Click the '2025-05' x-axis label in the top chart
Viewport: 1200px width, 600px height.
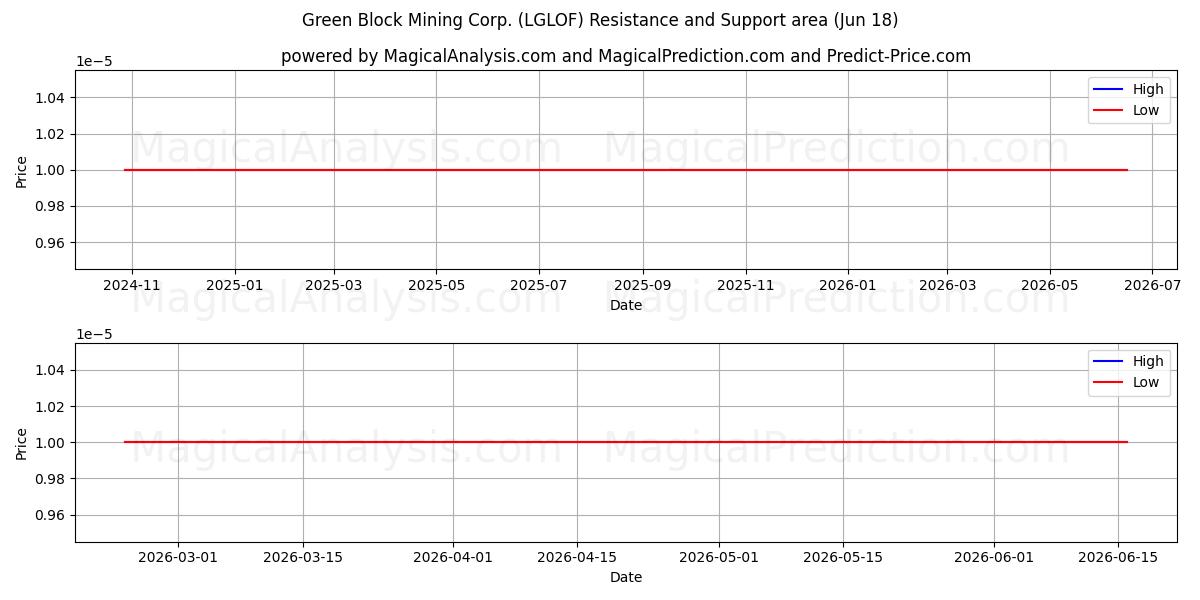coord(436,286)
